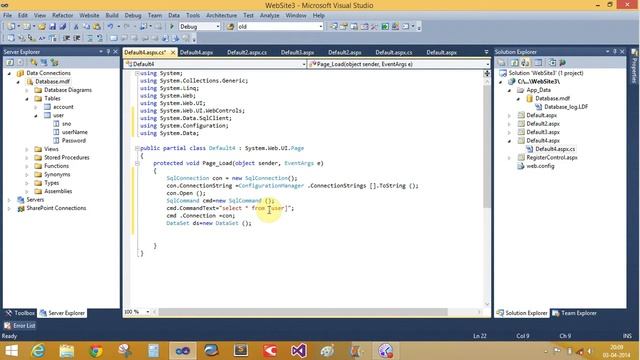This screenshot has width=640, height=360.
Task: Toggle auto-hide pin on Server Explorer
Action: tap(108, 52)
